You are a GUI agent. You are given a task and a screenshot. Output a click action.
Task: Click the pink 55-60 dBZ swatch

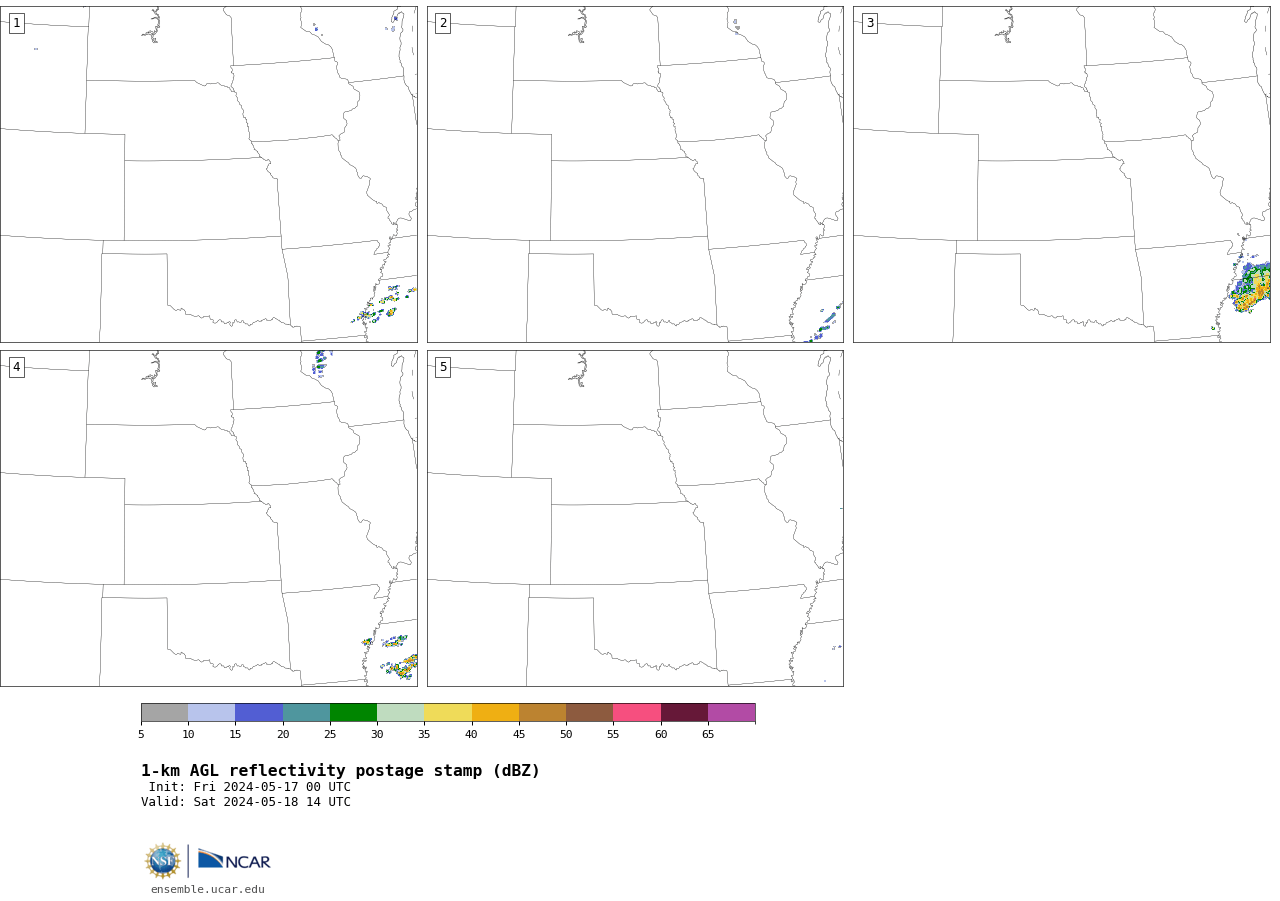point(637,713)
